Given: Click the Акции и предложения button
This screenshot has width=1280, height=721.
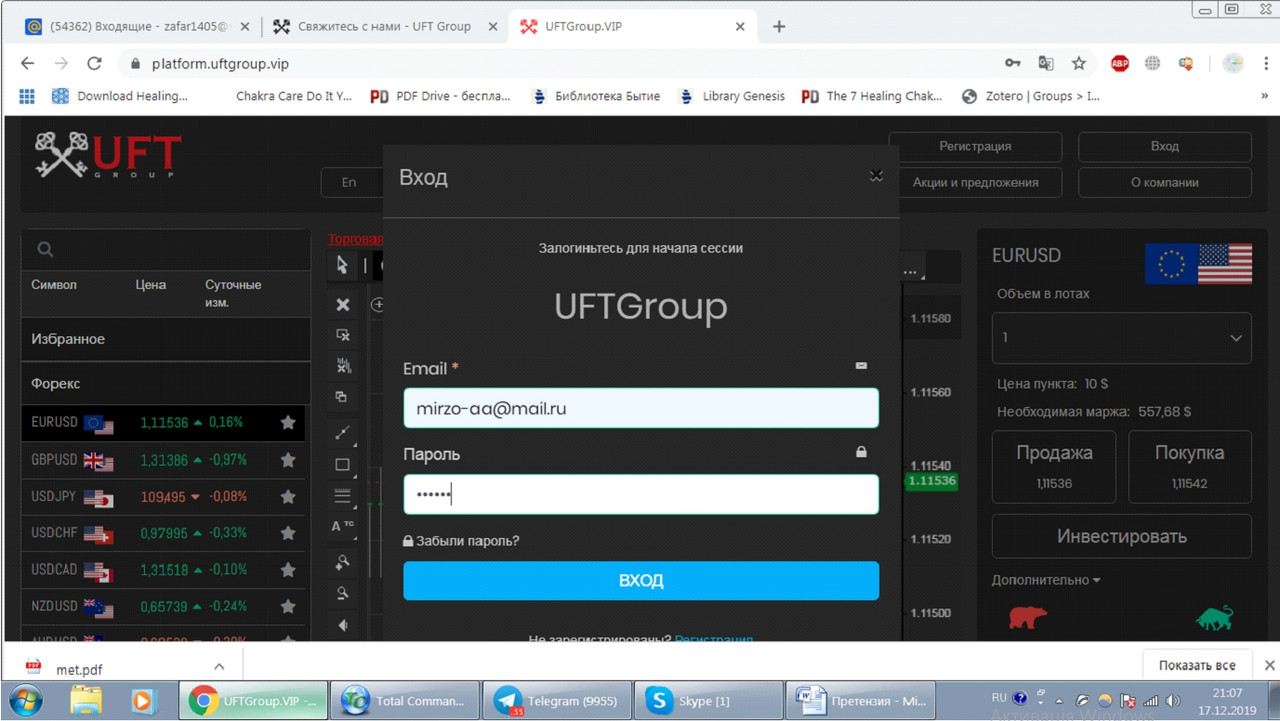Looking at the screenshot, I should pyautogui.click(x=975, y=182).
